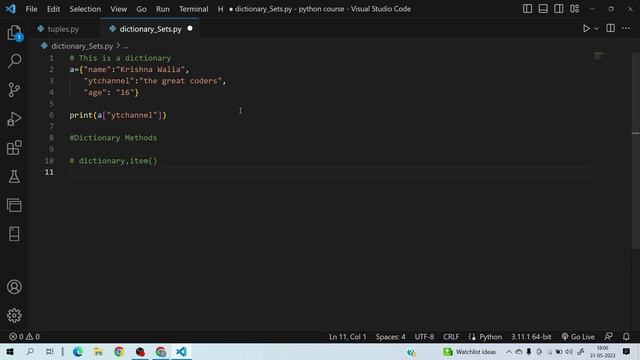Open the View menu

pos(118,9)
